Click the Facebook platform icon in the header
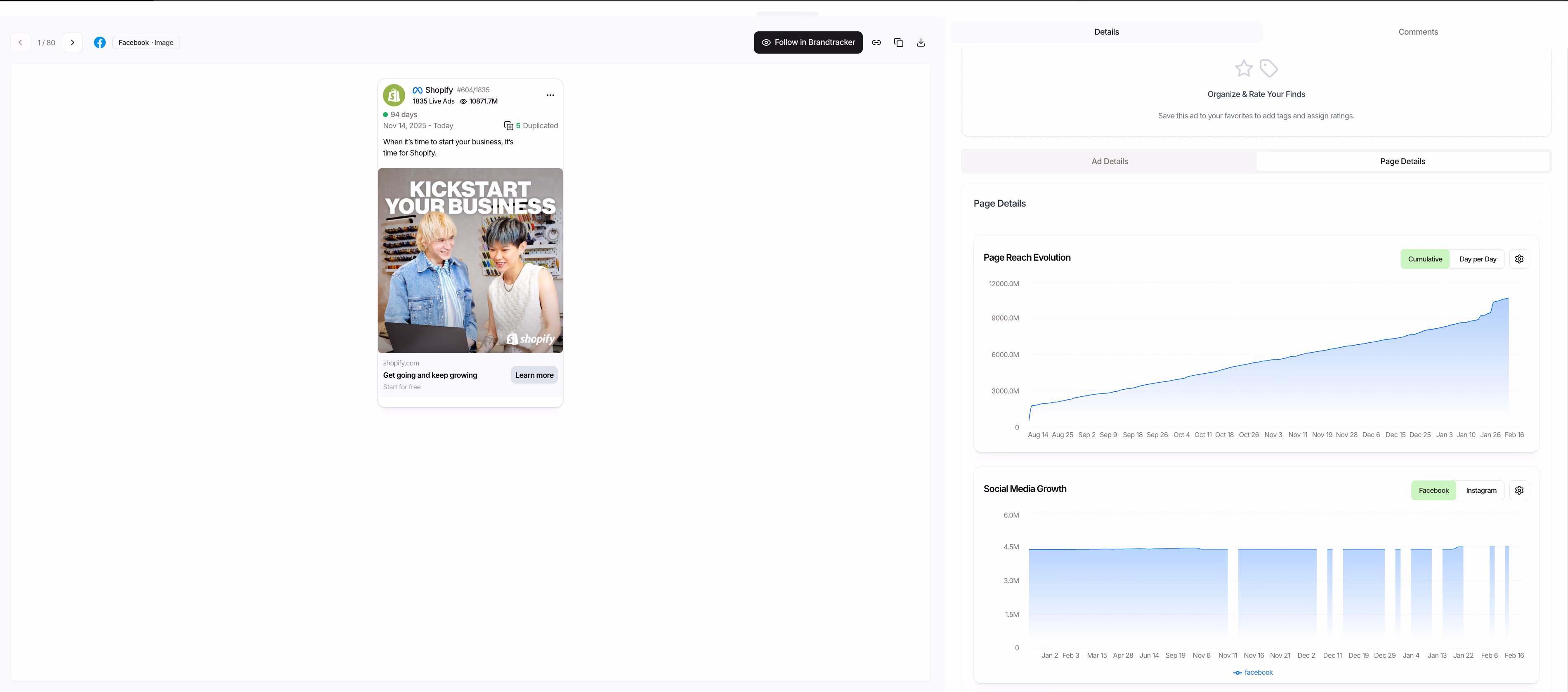This screenshot has height=692, width=1568. click(100, 42)
